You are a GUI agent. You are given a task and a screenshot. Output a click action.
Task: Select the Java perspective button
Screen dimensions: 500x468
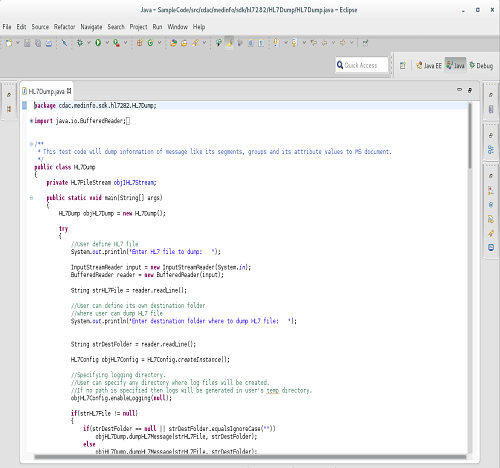point(455,66)
